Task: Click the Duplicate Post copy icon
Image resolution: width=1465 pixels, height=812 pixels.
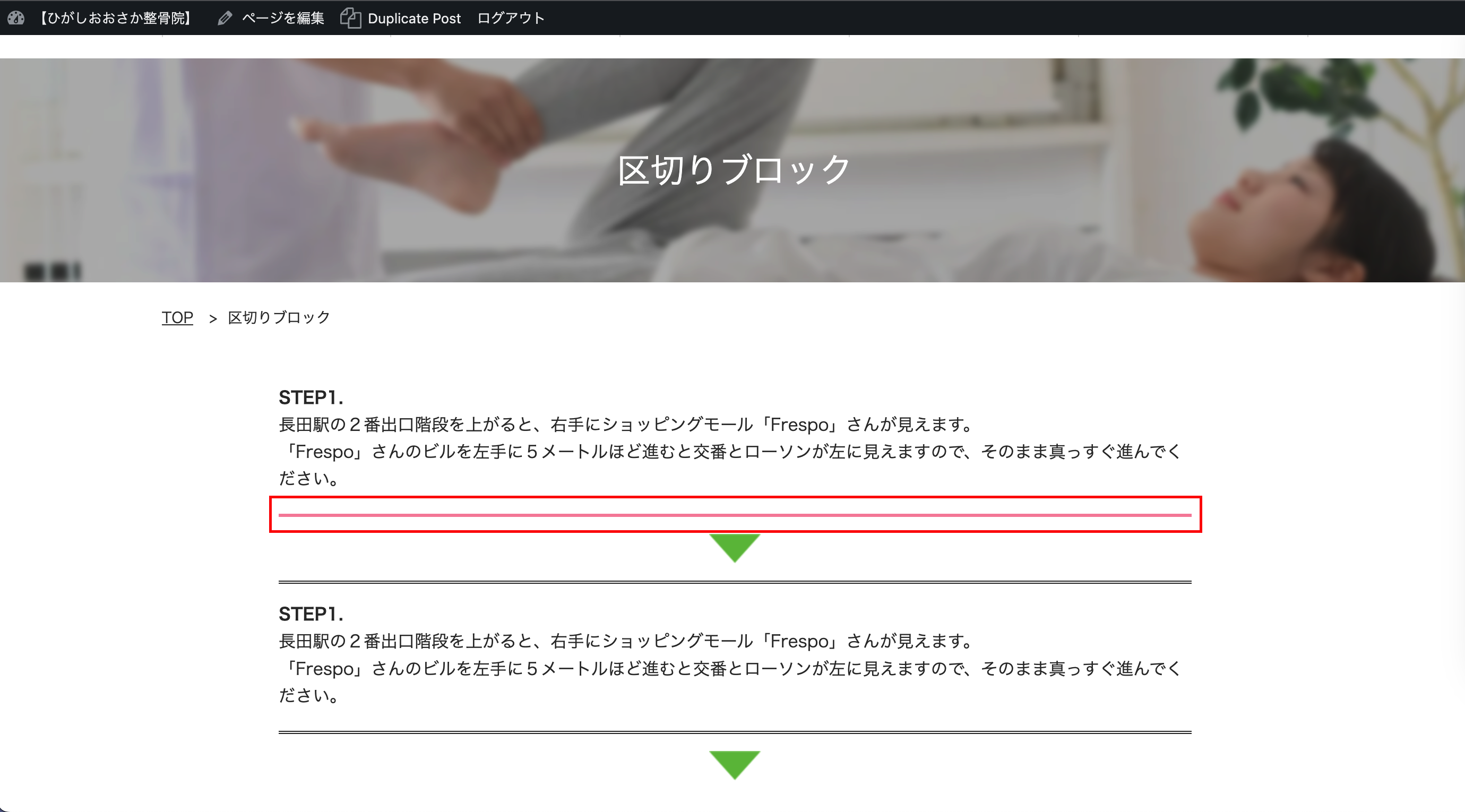Action: [350, 18]
